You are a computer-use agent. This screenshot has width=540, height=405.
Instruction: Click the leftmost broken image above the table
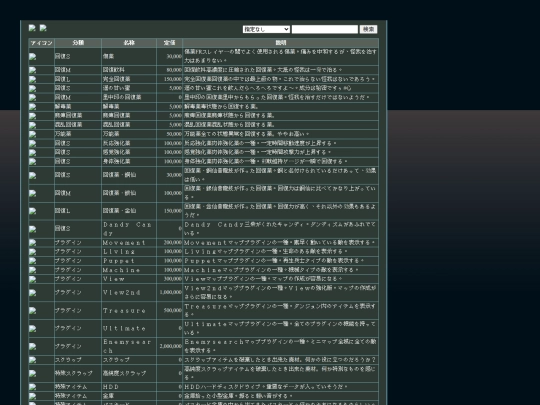32,28
